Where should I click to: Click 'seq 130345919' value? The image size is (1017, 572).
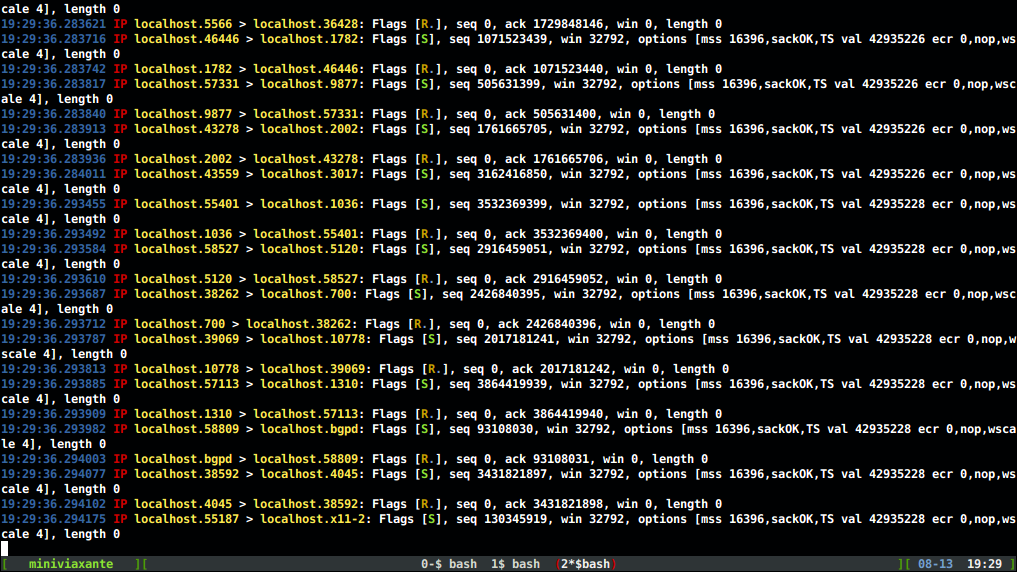click(501, 519)
